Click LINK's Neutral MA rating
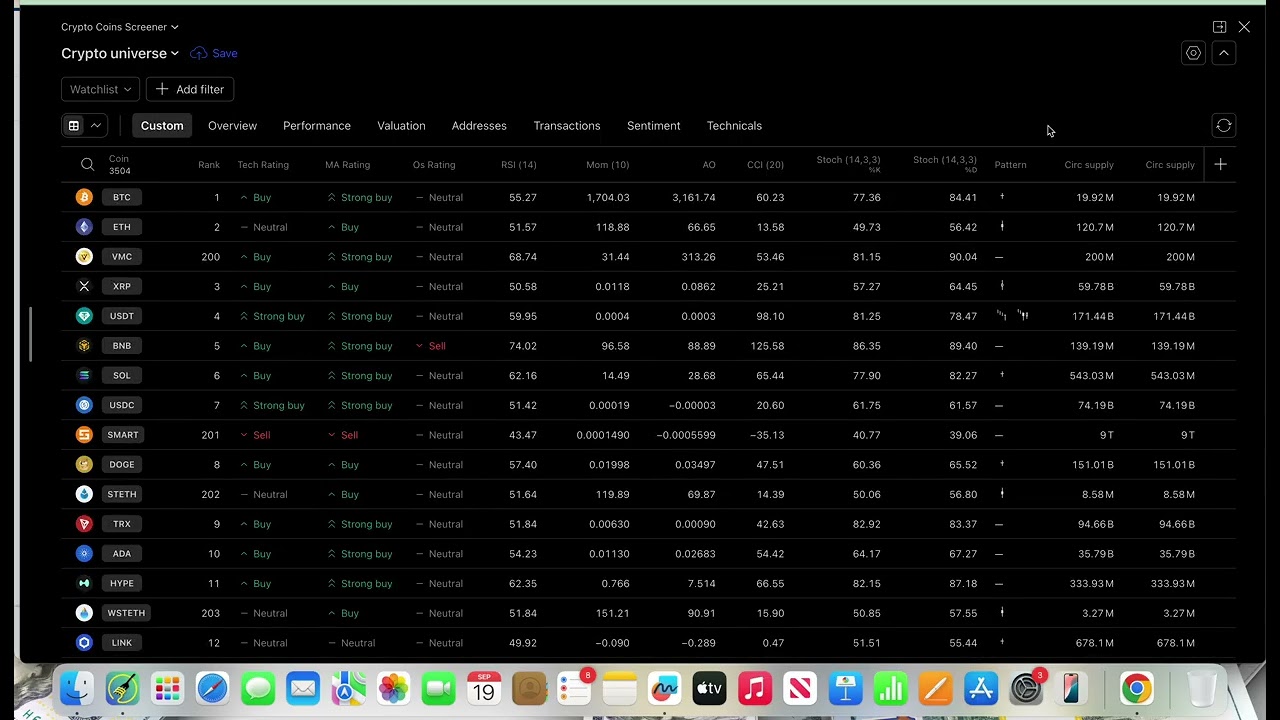This screenshot has height=720, width=1280. click(x=351, y=643)
